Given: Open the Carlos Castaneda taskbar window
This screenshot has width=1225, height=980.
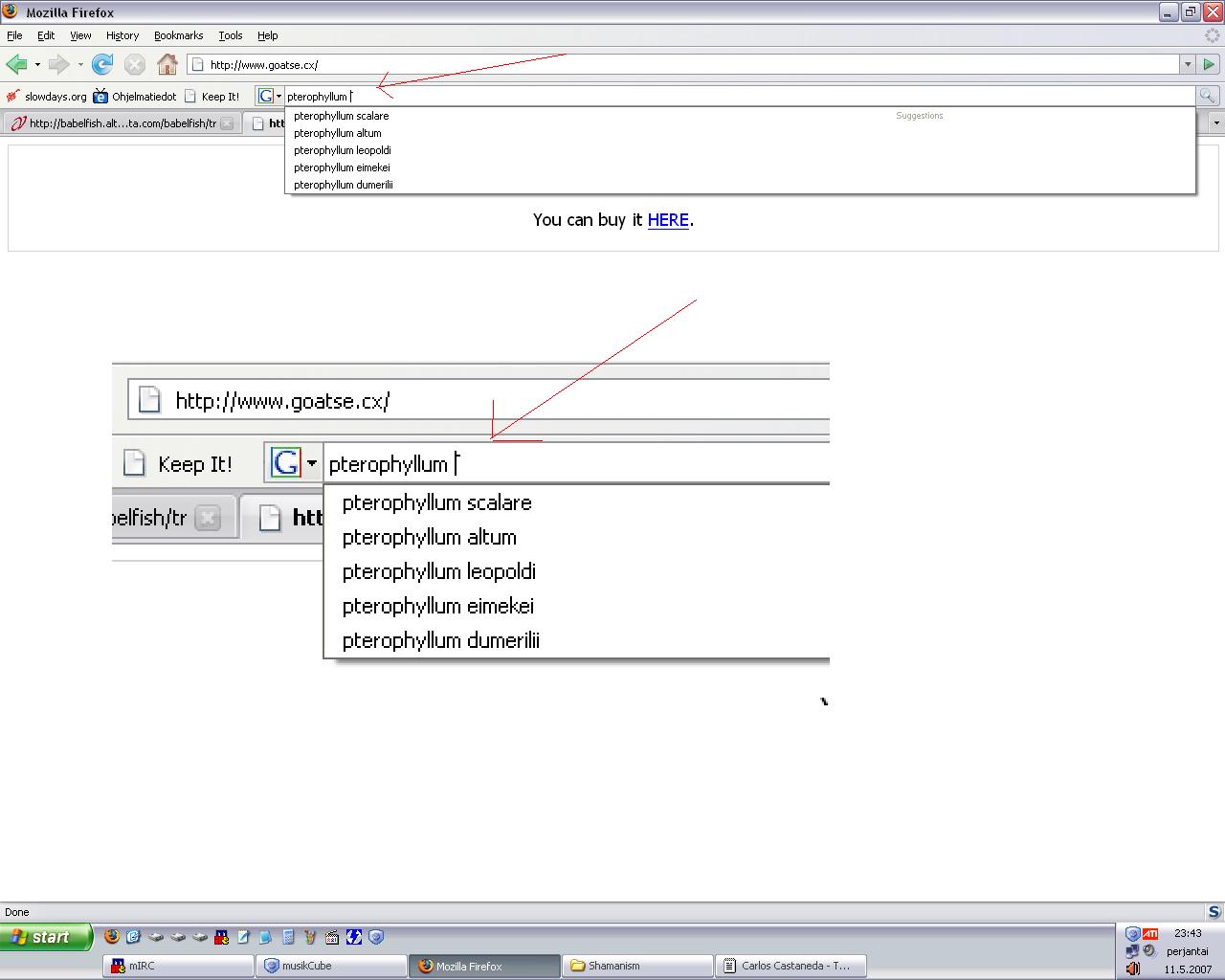Looking at the screenshot, I should click(x=791, y=966).
